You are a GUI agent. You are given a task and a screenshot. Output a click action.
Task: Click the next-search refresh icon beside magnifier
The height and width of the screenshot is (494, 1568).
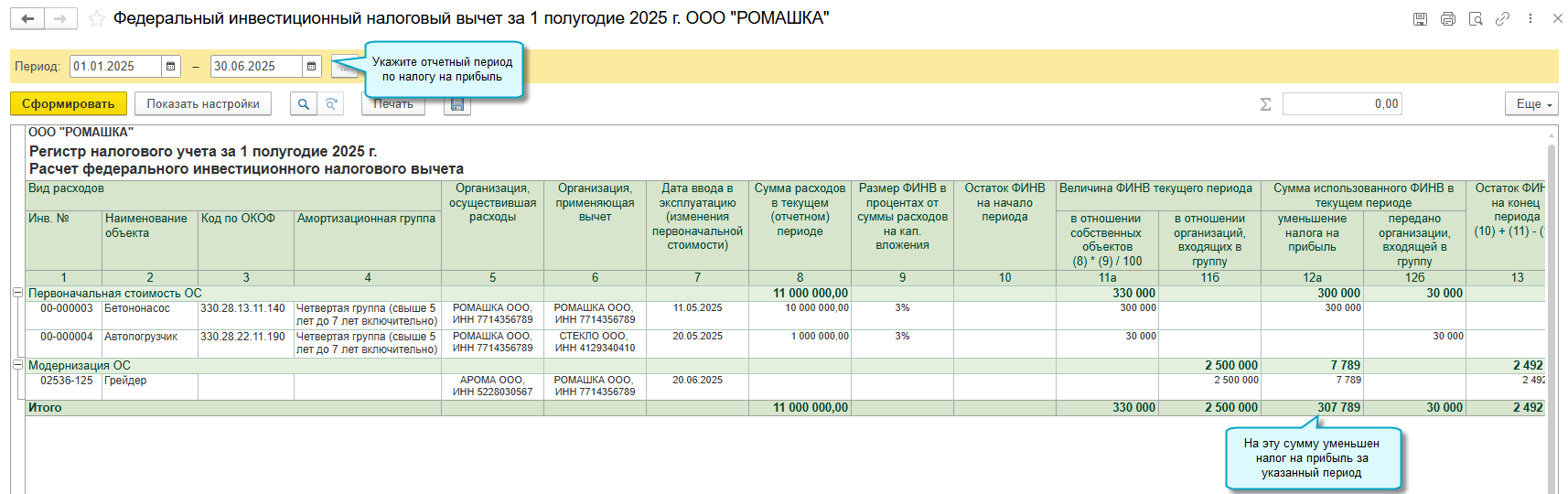point(330,104)
